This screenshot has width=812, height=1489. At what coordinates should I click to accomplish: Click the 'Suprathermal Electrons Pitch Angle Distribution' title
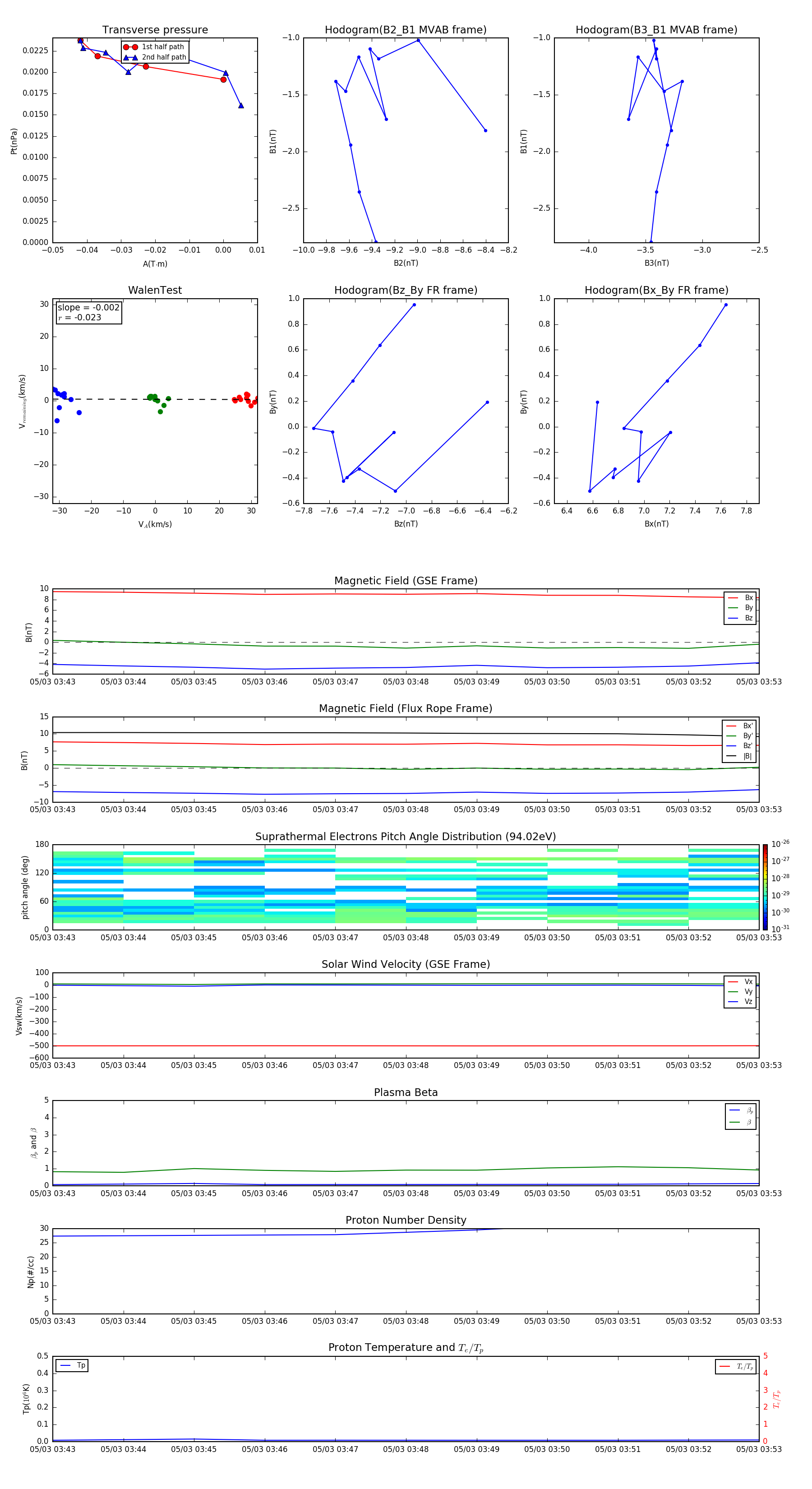pyautogui.click(x=406, y=837)
